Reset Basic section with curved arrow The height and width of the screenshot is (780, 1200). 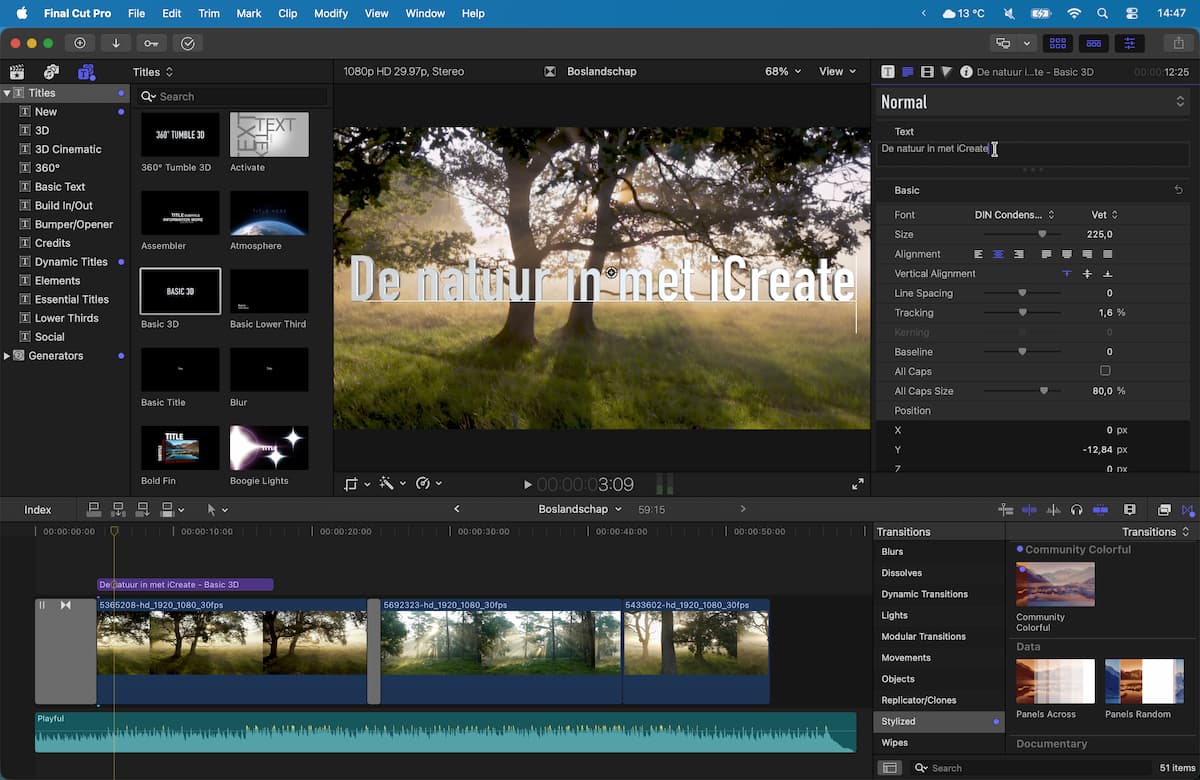tap(1178, 190)
